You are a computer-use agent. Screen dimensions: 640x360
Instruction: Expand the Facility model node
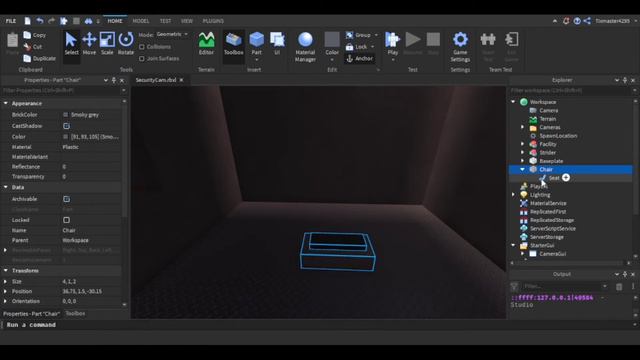point(522,144)
